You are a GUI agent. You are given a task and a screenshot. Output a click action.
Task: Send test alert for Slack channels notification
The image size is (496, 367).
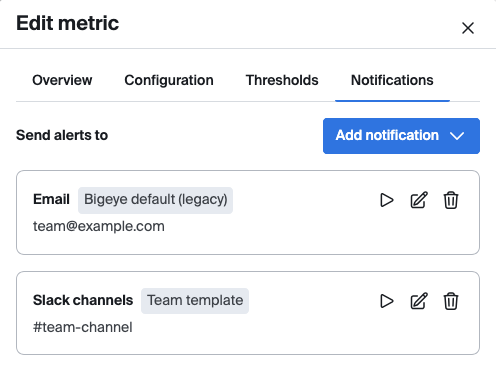pos(387,301)
